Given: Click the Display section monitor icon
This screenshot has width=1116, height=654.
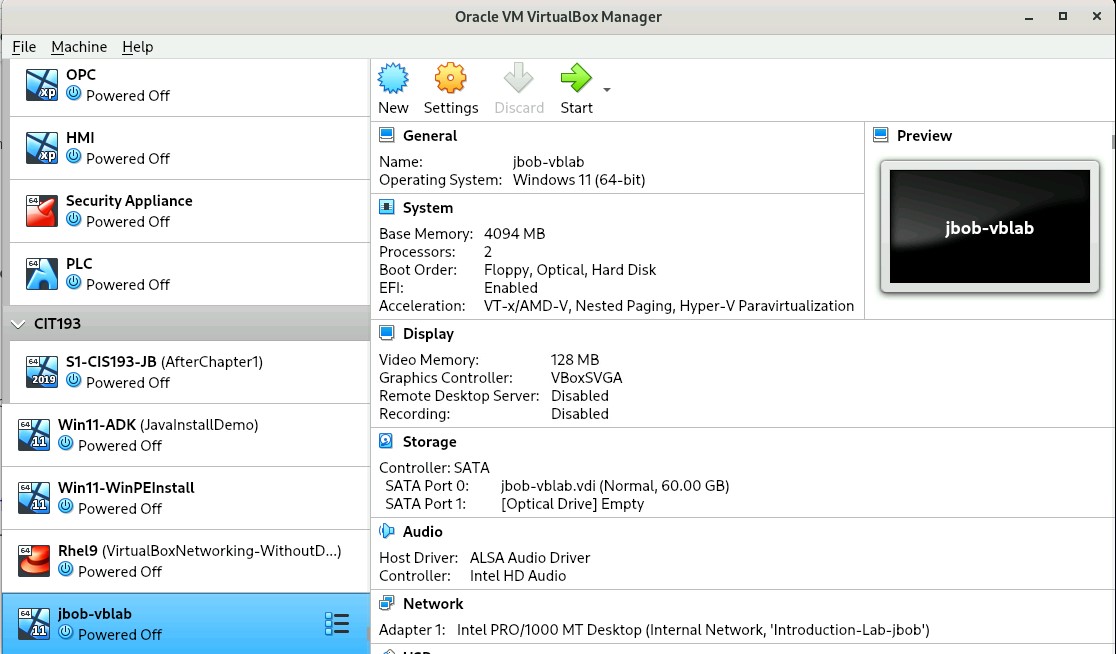Looking at the screenshot, I should pyautogui.click(x=387, y=334).
